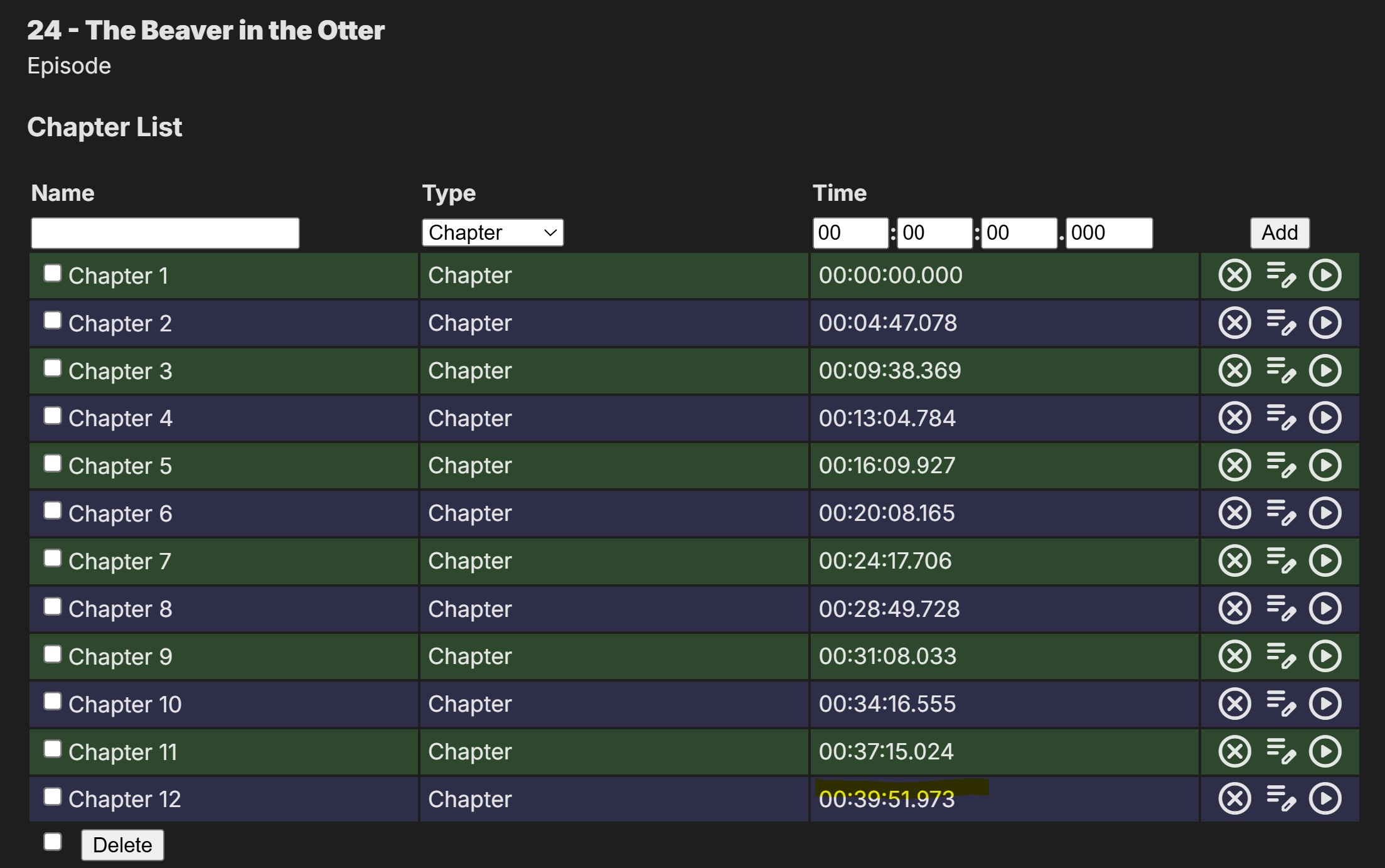The height and width of the screenshot is (868, 1385).
Task: Remove Chapter 5 via circled X icon
Action: click(x=1234, y=466)
